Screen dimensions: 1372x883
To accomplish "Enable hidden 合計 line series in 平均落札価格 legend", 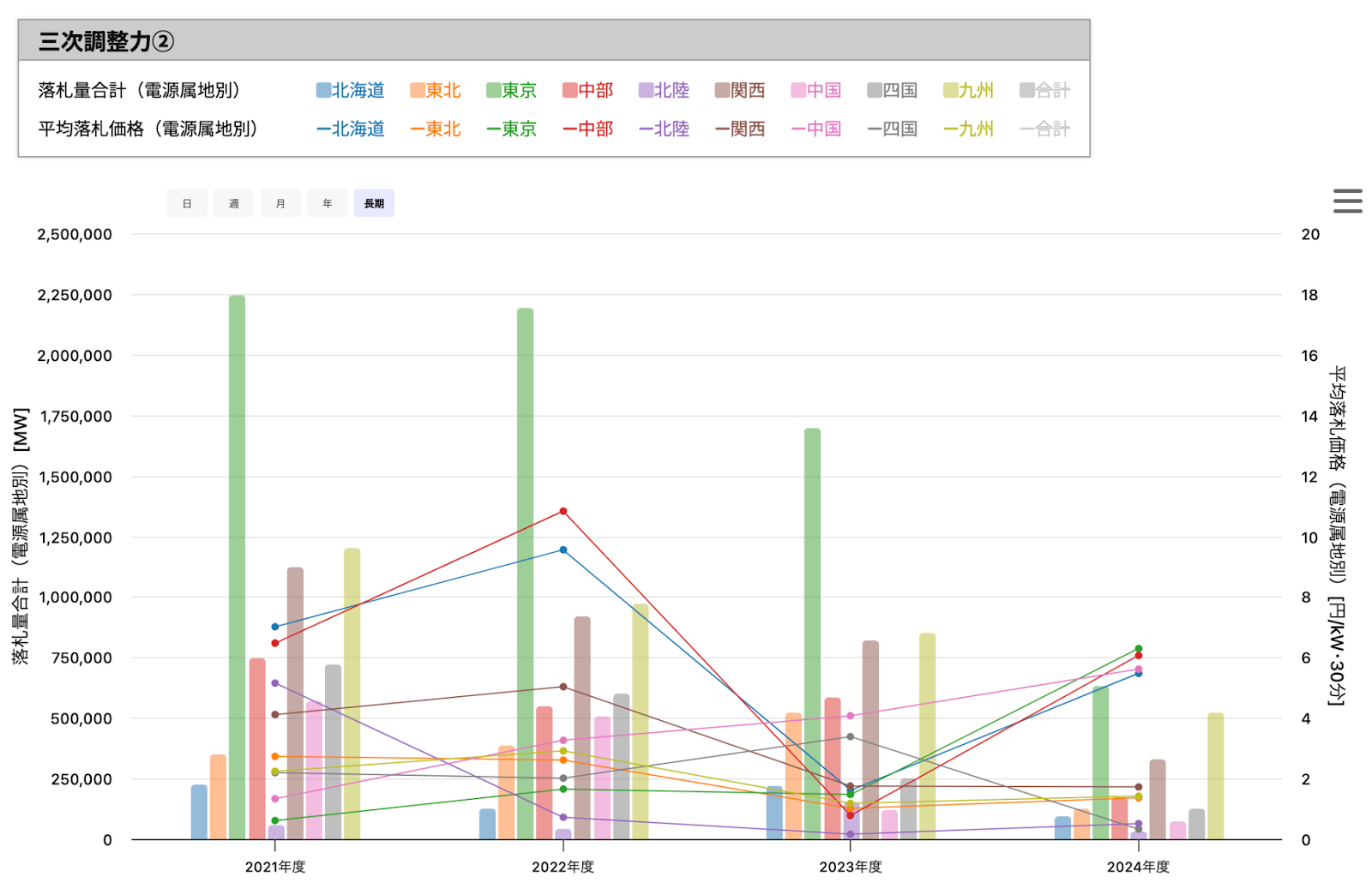I will point(1044,129).
